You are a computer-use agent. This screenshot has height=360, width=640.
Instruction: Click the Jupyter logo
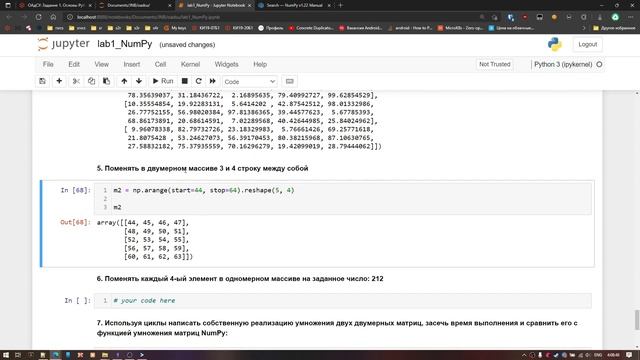pos(64,44)
